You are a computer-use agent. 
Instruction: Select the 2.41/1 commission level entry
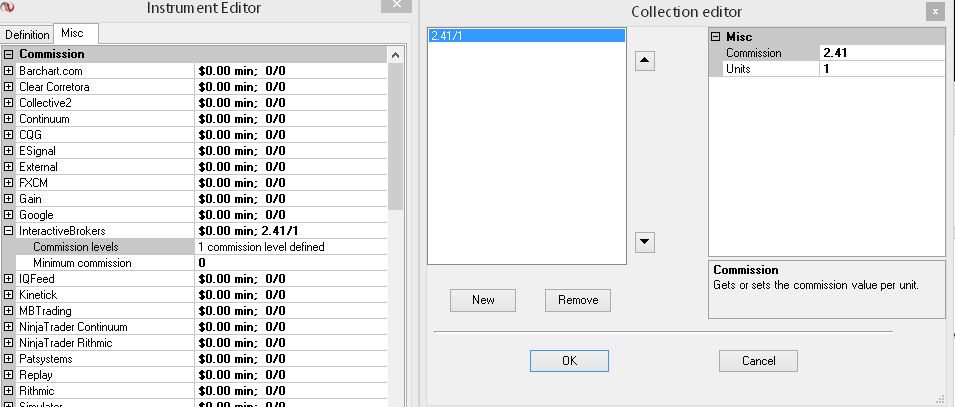(527, 35)
